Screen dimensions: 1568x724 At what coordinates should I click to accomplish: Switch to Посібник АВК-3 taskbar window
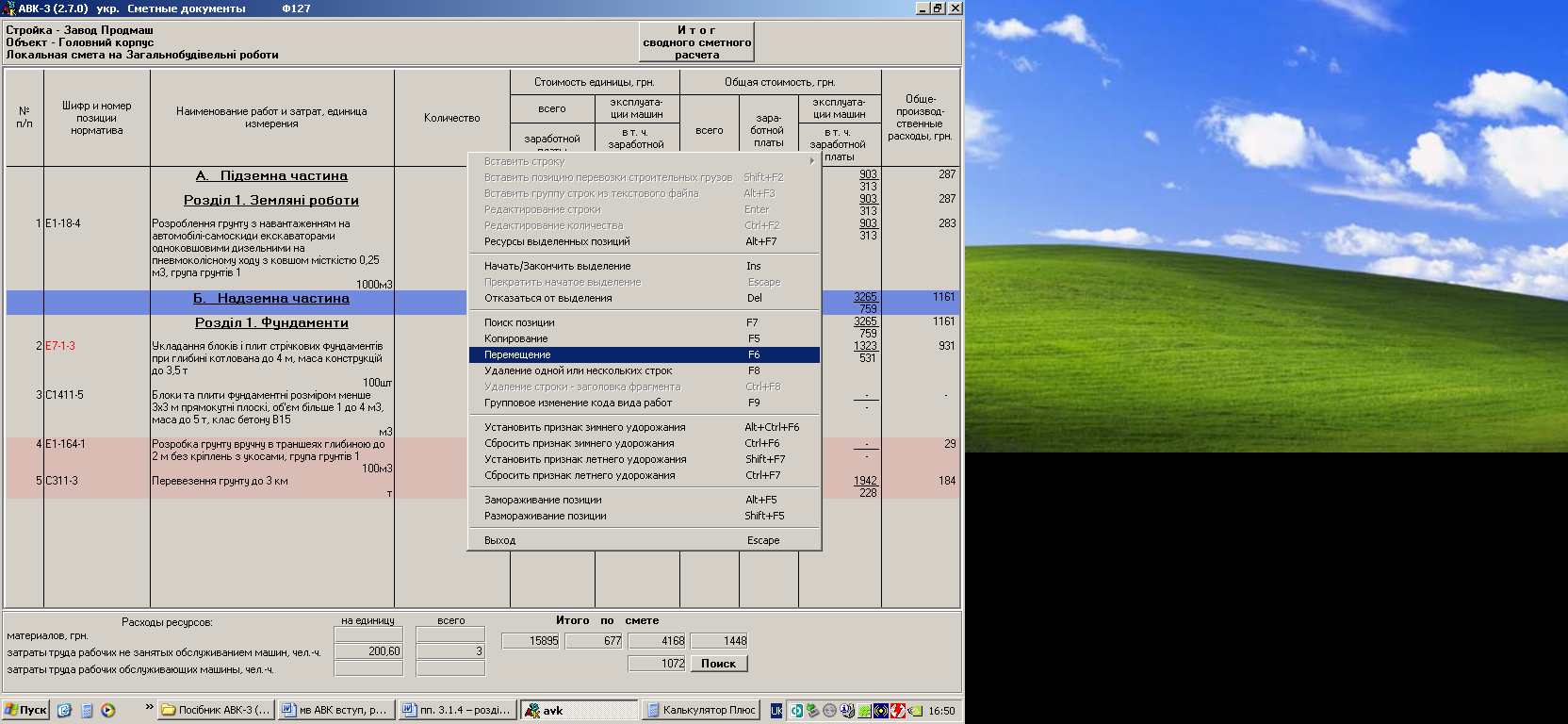pyautogui.click(x=216, y=710)
